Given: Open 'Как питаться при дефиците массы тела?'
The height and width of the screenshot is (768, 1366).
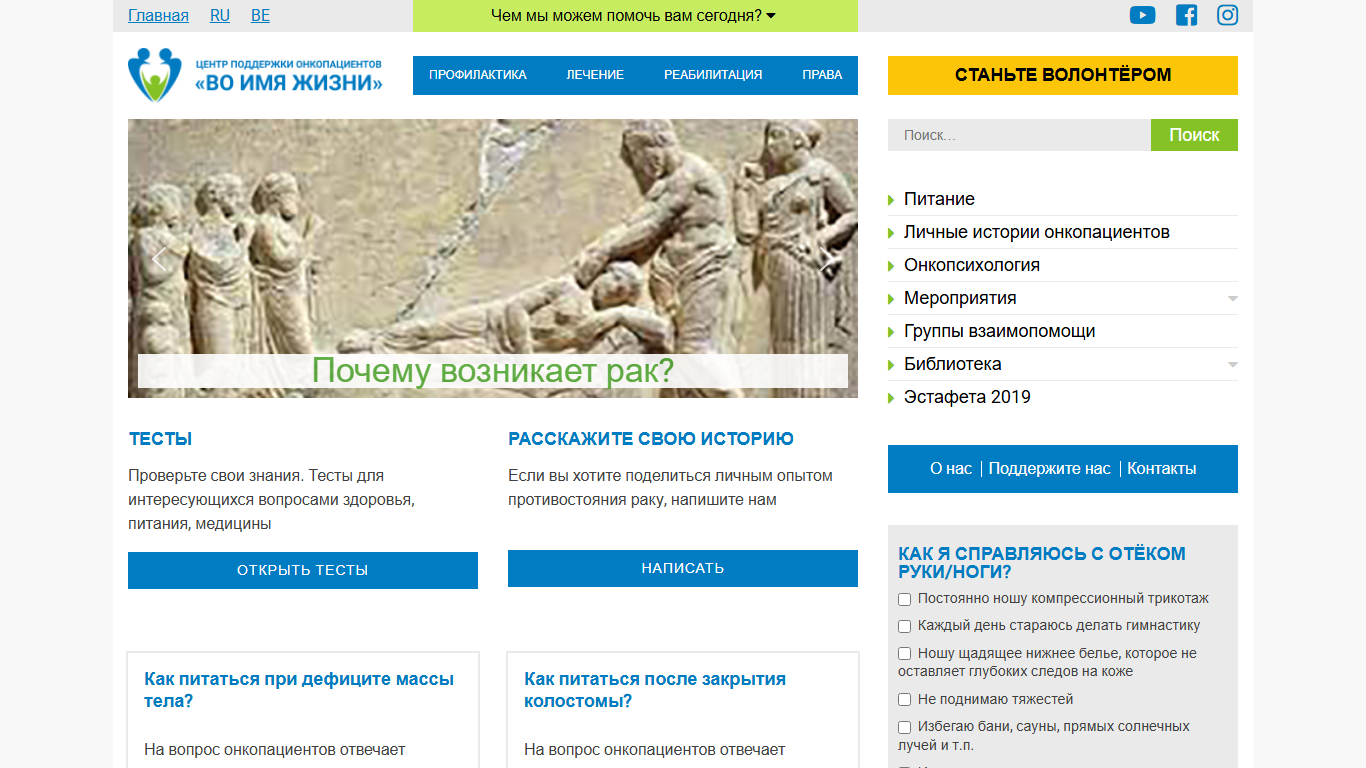Looking at the screenshot, I should point(299,690).
